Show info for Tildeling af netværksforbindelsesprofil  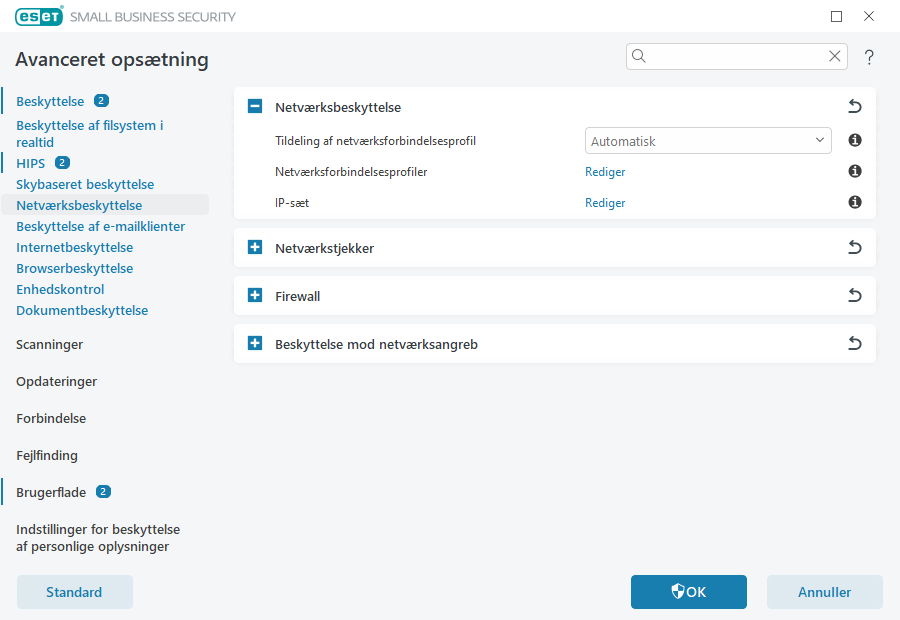(x=855, y=141)
